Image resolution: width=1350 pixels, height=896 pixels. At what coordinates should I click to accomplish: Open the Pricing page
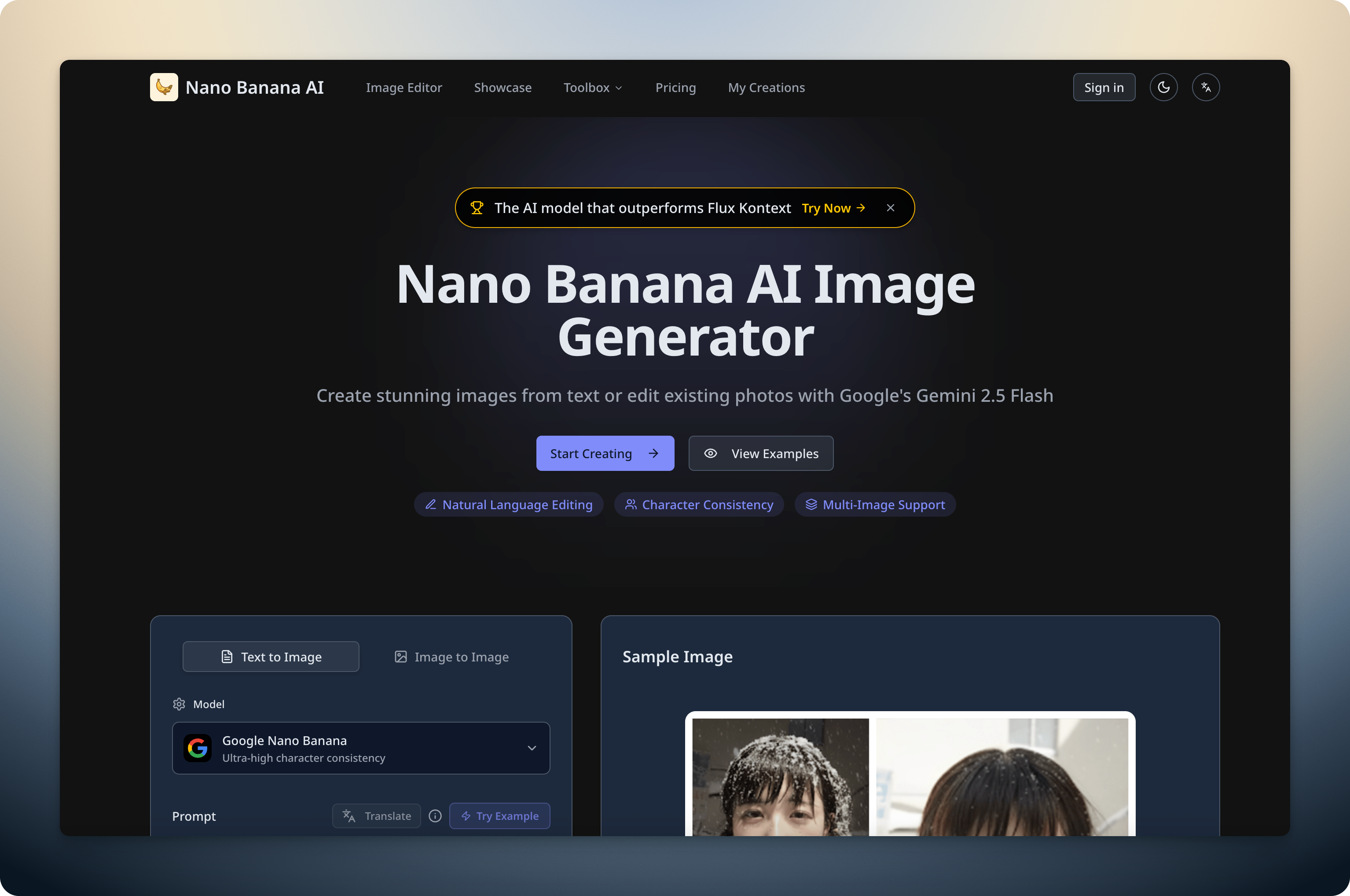coord(676,88)
